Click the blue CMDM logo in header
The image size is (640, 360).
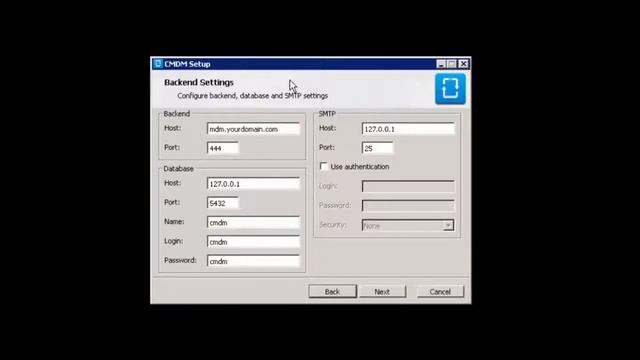coord(450,89)
